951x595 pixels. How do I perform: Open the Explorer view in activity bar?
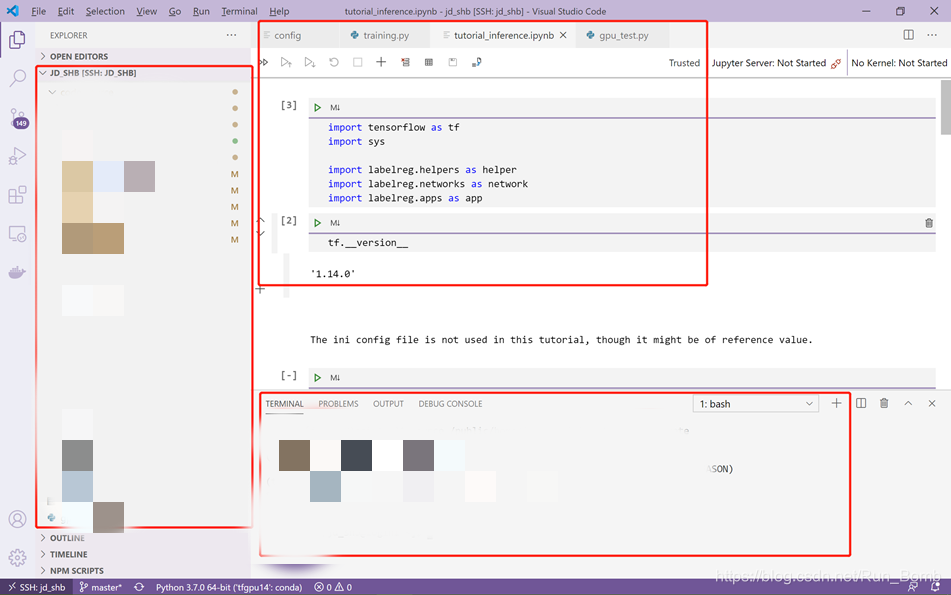pos(17,40)
